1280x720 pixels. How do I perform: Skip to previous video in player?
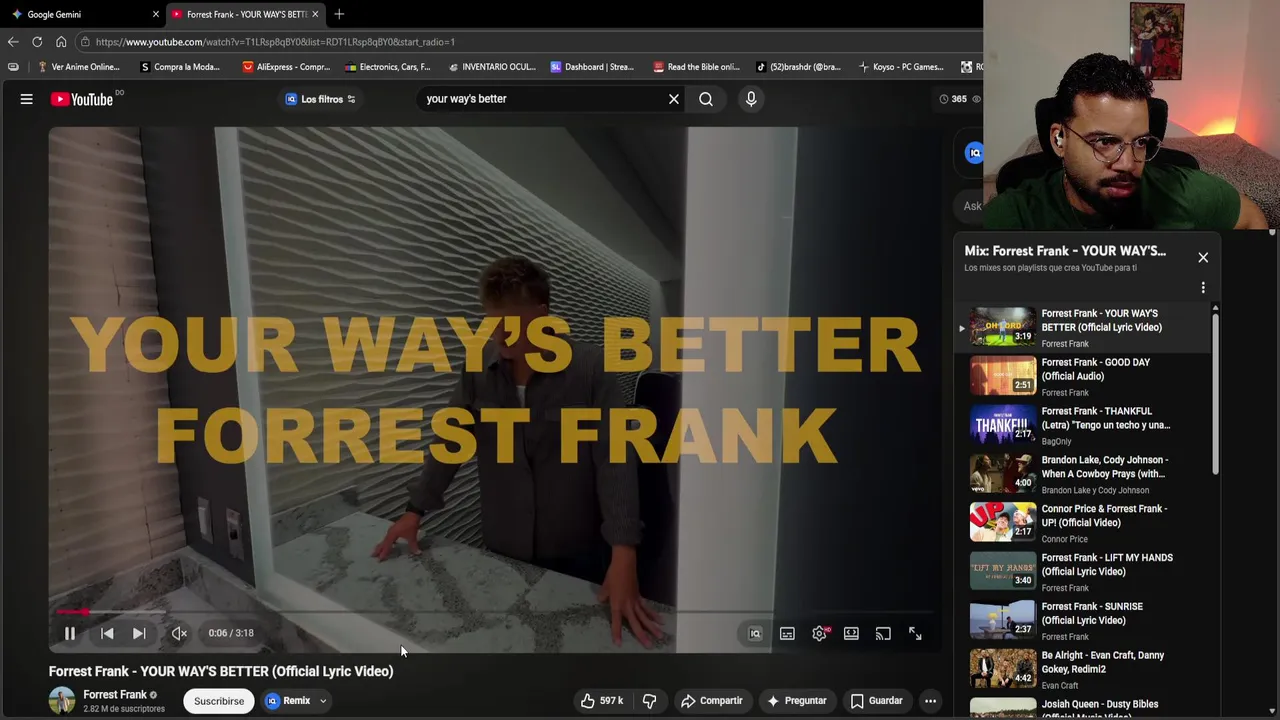pos(107,633)
